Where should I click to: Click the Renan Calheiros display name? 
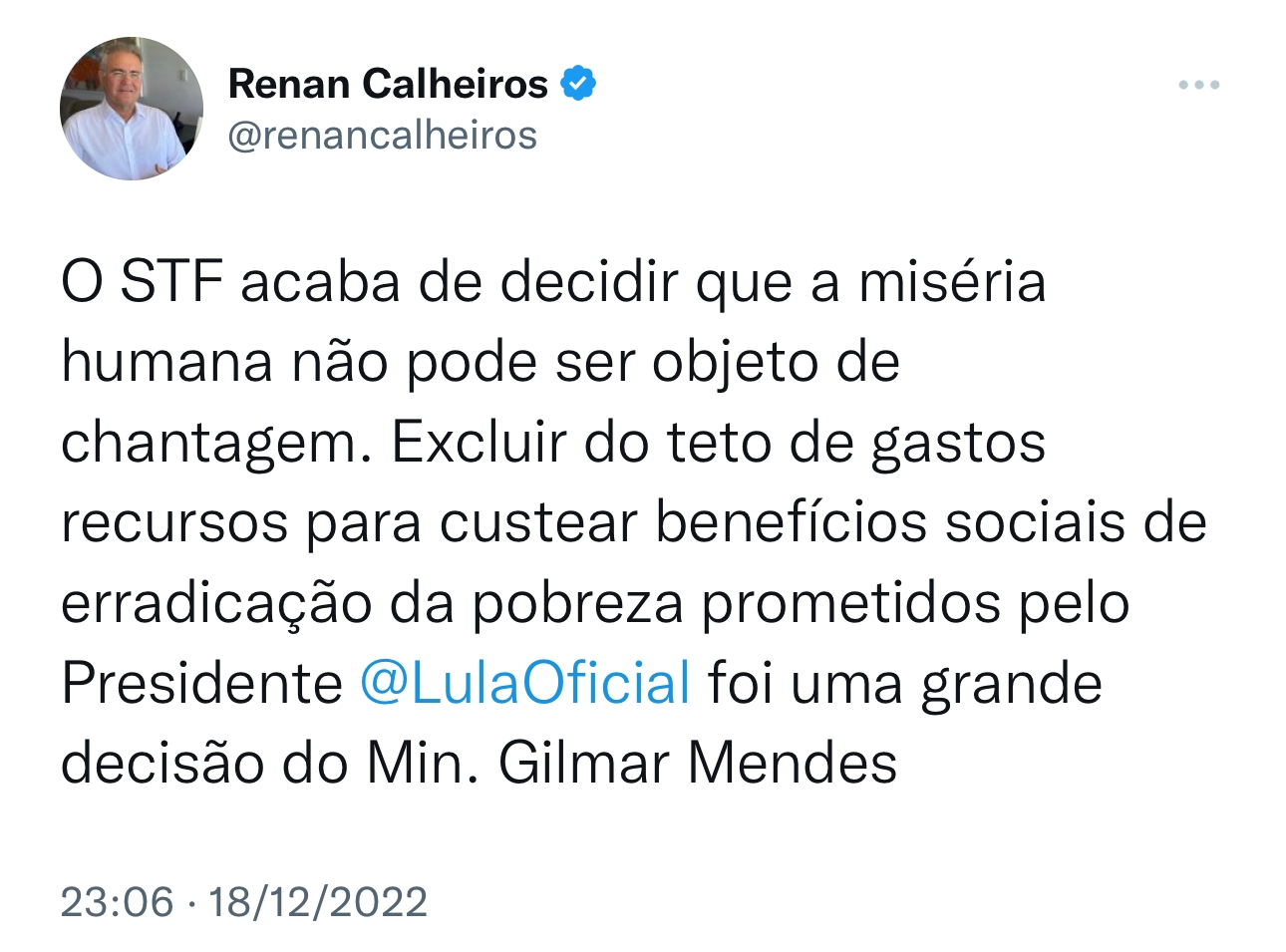pos(388,84)
